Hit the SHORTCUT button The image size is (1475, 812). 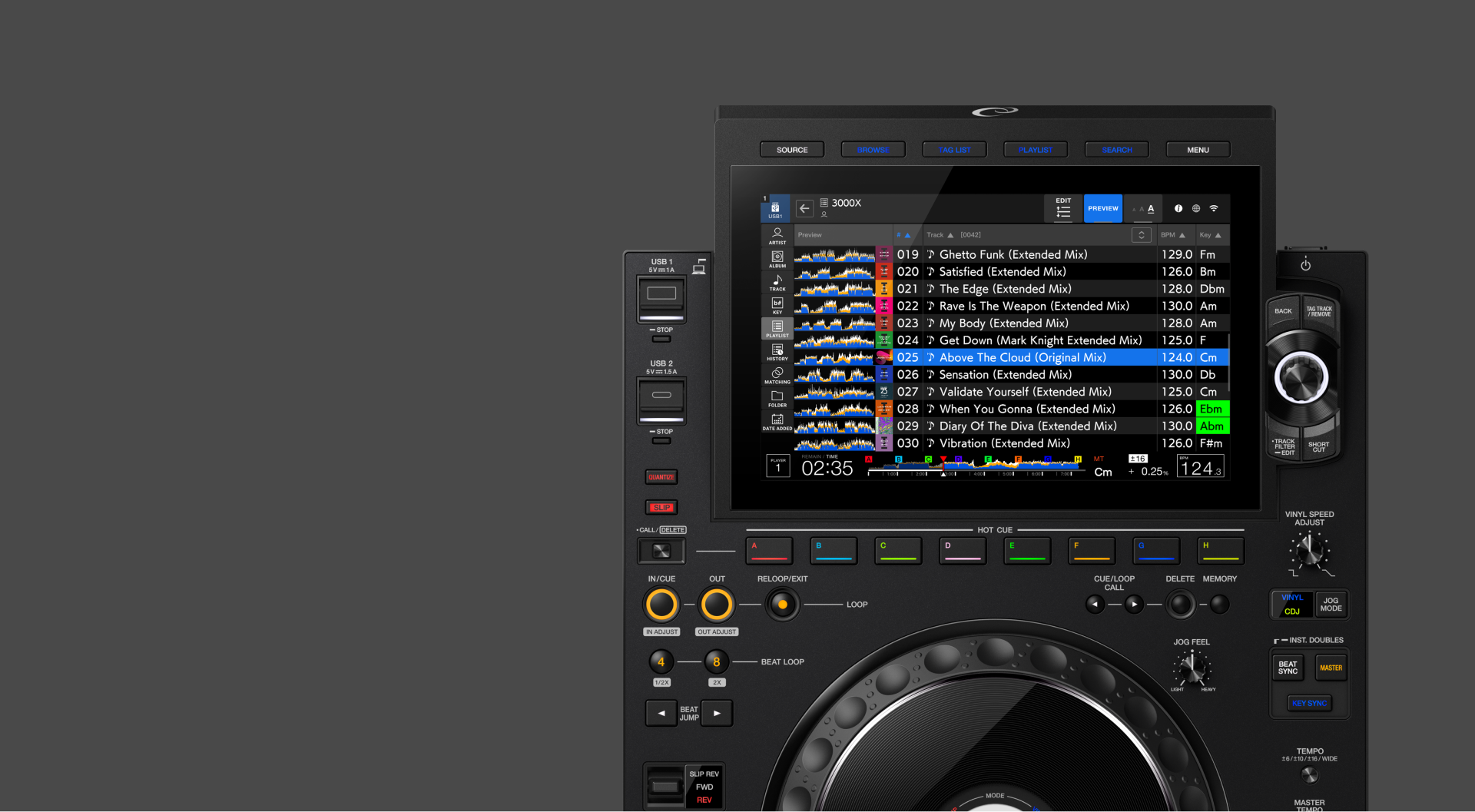click(1319, 446)
